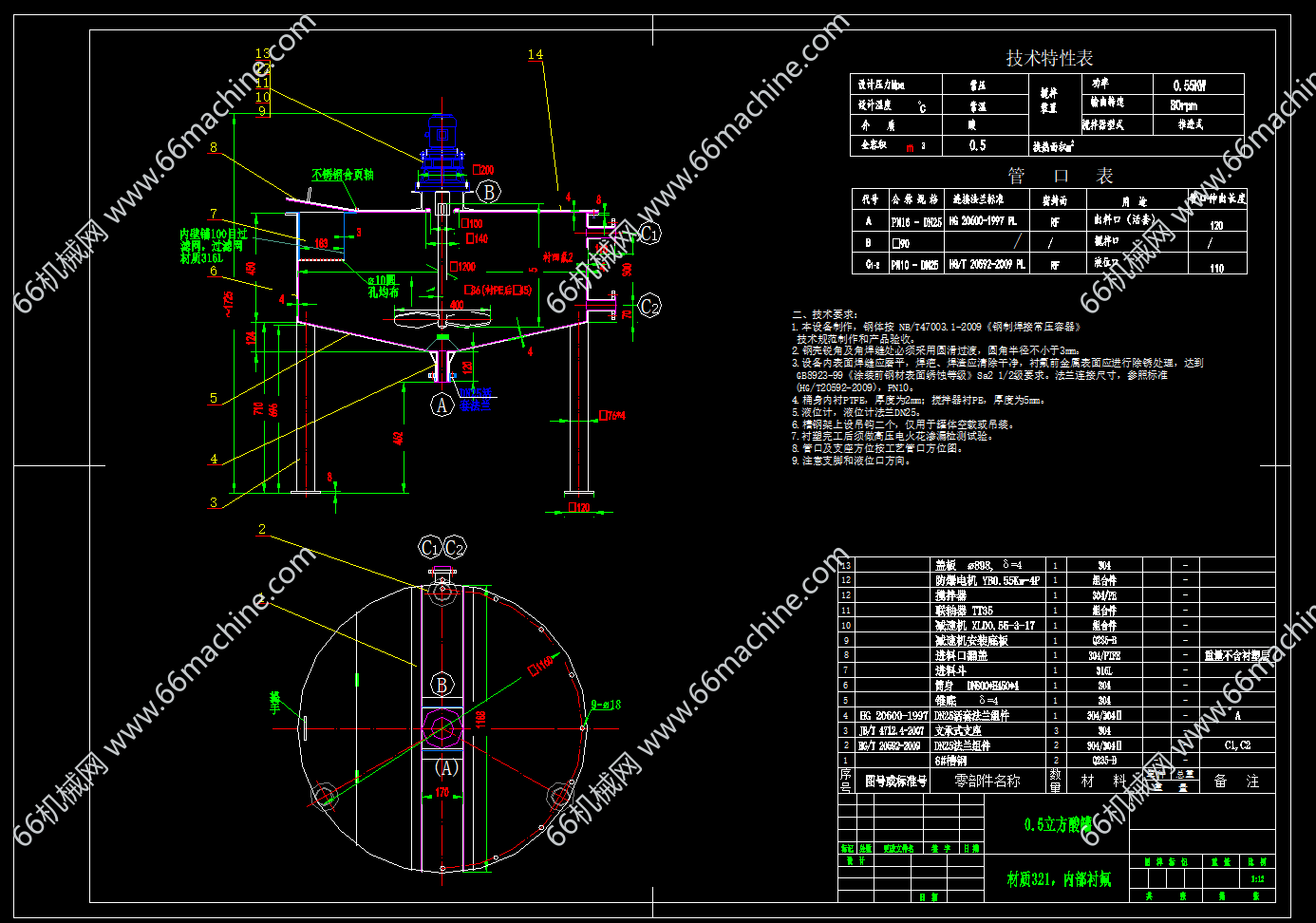This screenshot has height=923, width=1316.
Task: Click the 80rpm output speed cell
Action: point(1183,105)
